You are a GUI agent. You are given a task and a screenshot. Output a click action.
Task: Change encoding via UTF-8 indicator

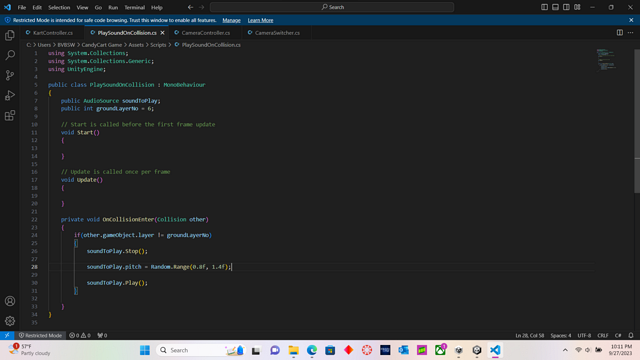pos(584,335)
